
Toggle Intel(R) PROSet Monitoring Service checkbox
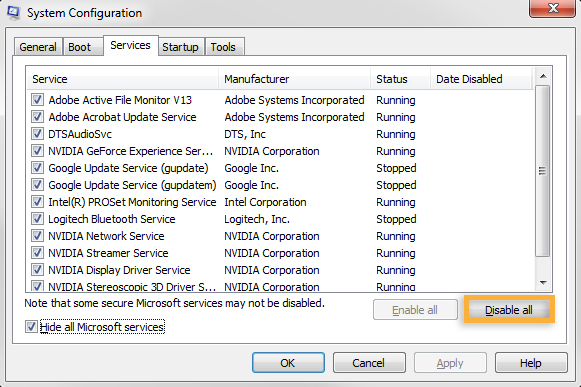coord(37,202)
